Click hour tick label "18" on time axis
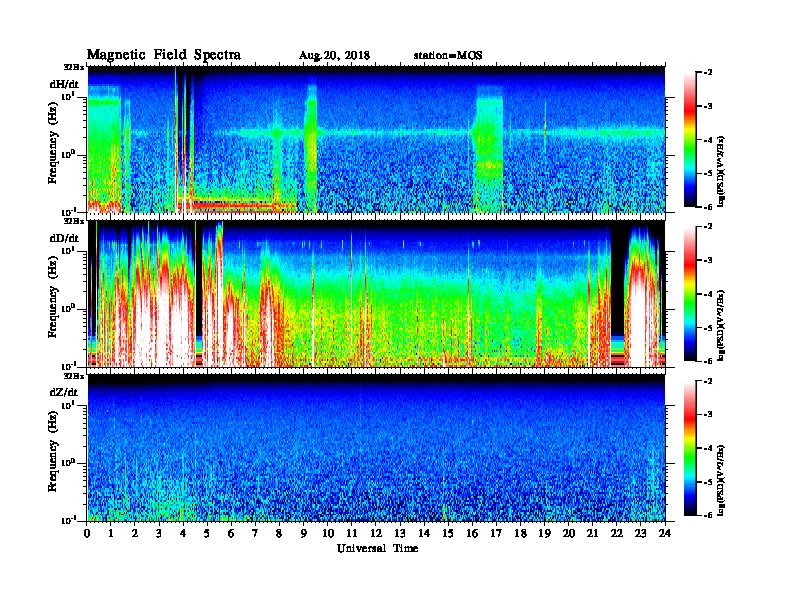 pos(520,534)
